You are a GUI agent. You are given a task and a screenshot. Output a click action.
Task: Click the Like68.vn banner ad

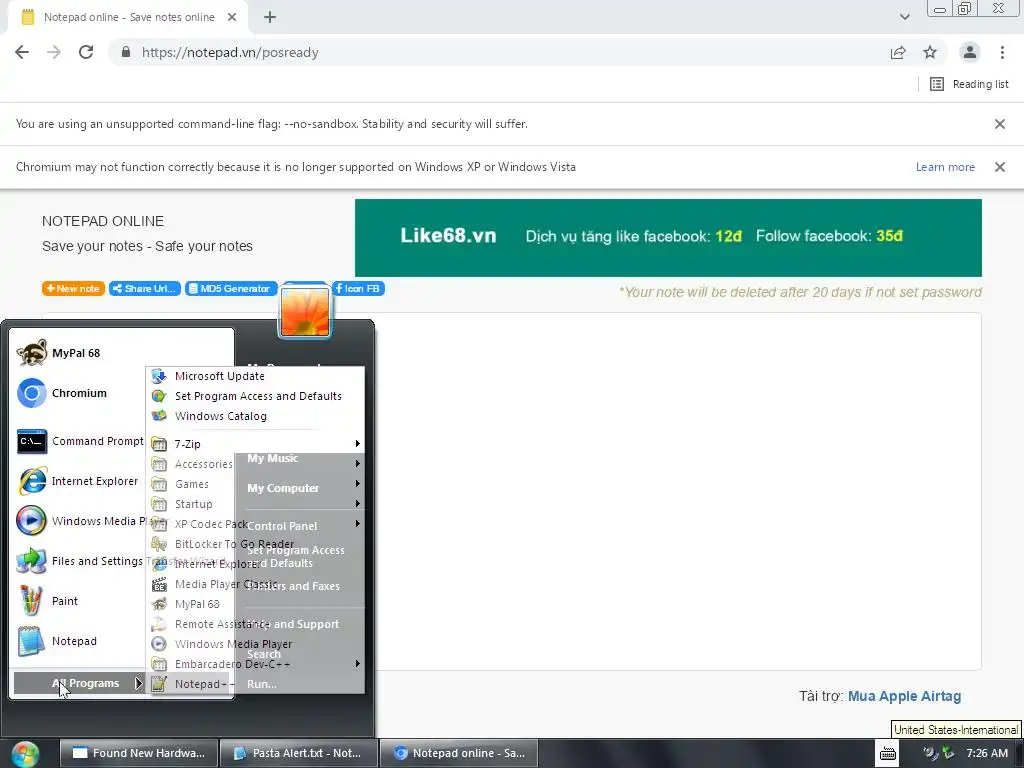coord(668,238)
